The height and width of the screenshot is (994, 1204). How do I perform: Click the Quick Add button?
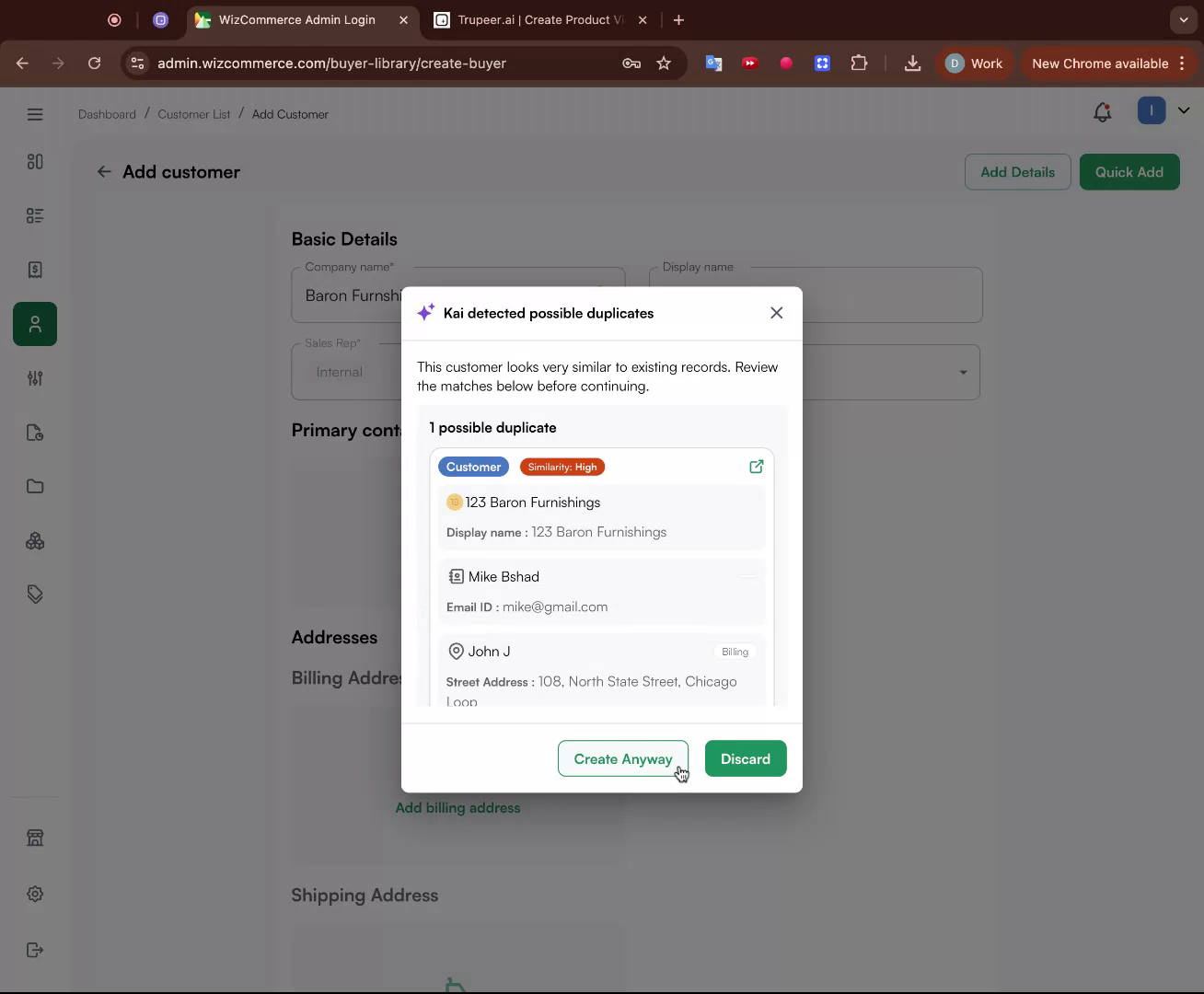pyautogui.click(x=1129, y=172)
